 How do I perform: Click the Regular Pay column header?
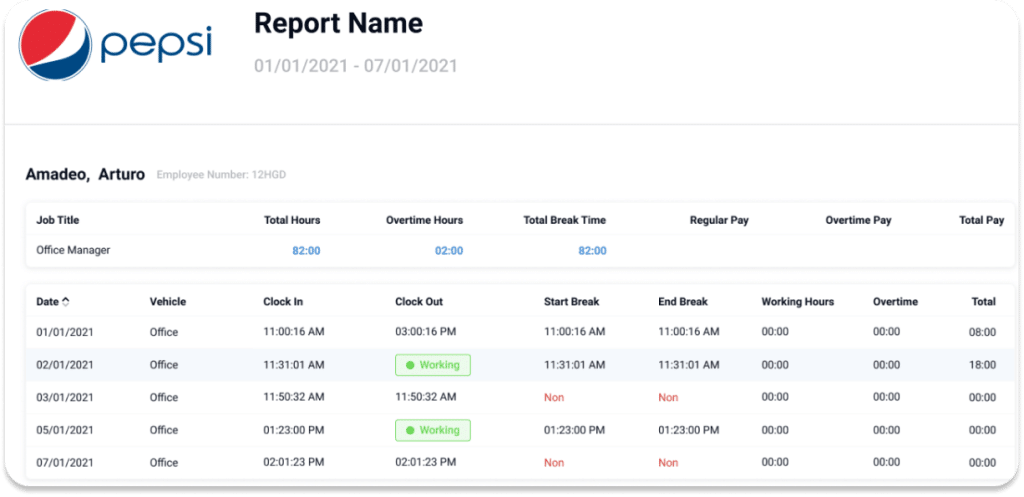coord(719,221)
